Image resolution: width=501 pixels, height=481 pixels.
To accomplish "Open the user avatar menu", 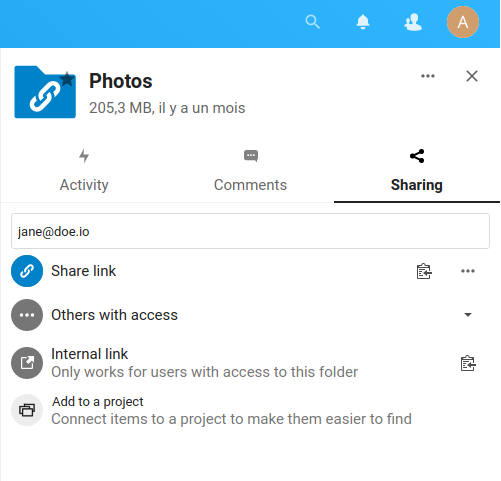I will point(463,22).
